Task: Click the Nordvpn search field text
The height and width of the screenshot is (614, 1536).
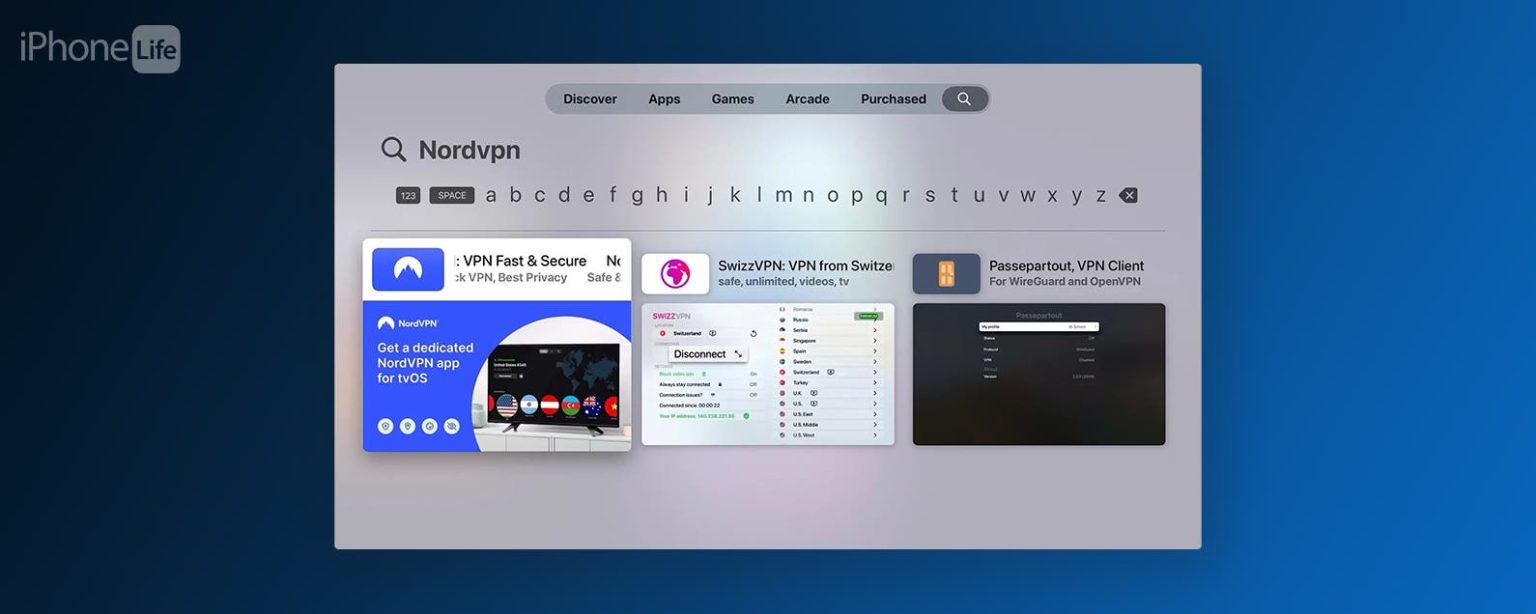Action: click(469, 150)
